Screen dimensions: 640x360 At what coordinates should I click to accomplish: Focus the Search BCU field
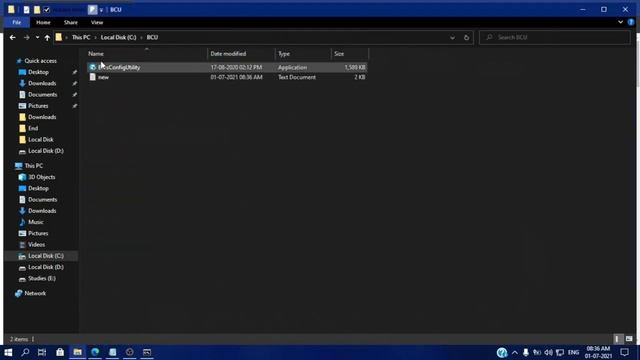(x=555, y=37)
